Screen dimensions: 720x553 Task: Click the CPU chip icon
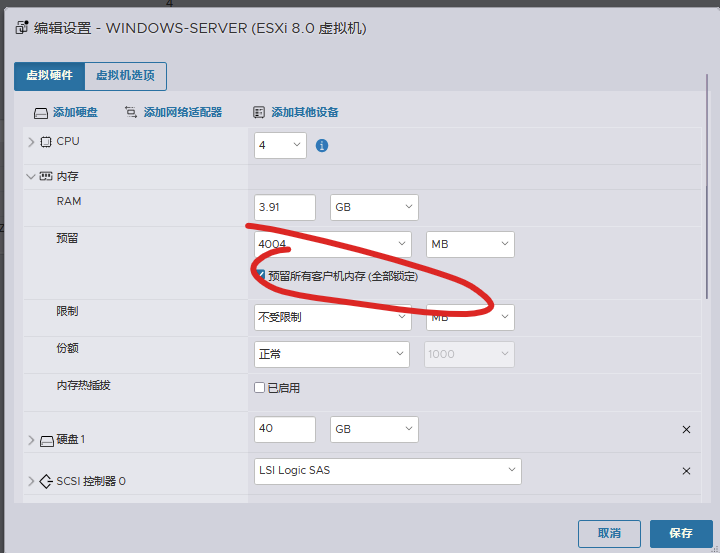46,142
